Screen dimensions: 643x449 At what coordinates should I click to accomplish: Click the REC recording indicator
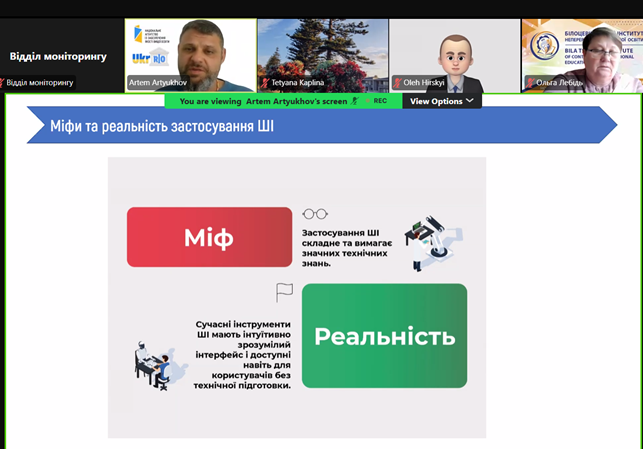tap(380, 101)
